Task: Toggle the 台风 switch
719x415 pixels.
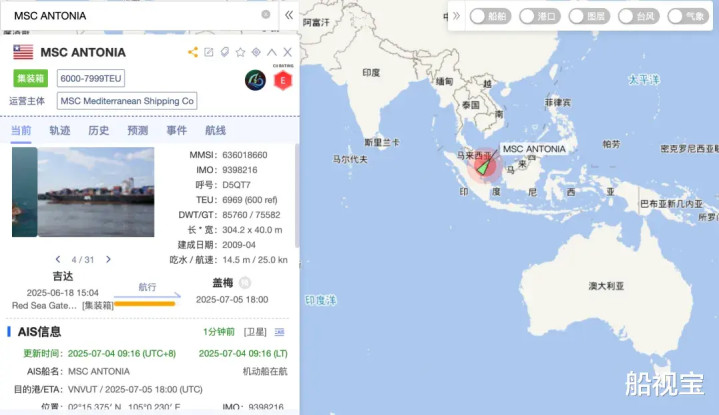Action: coord(639,16)
